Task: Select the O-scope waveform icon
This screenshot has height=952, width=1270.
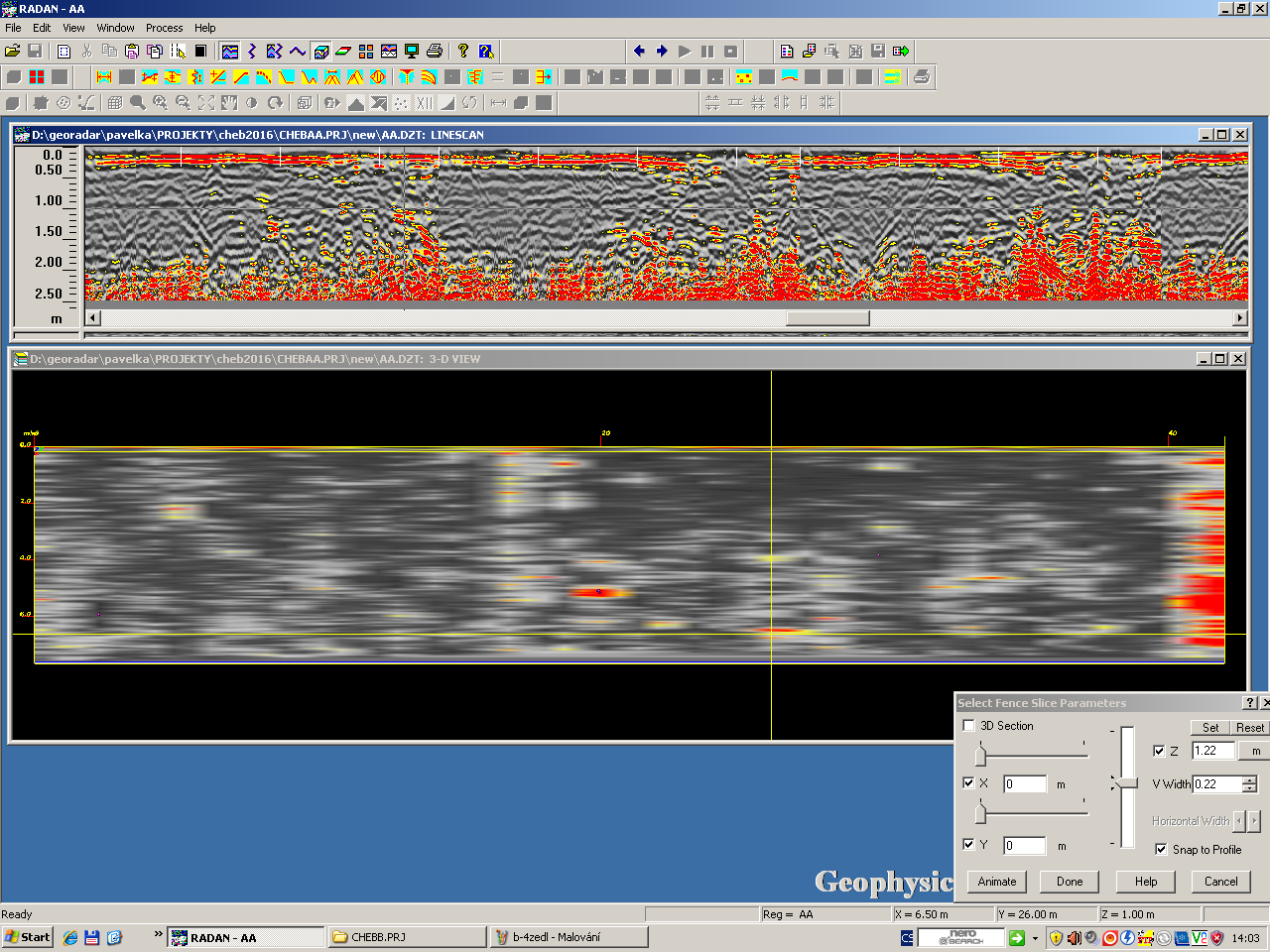Action: coord(298,51)
